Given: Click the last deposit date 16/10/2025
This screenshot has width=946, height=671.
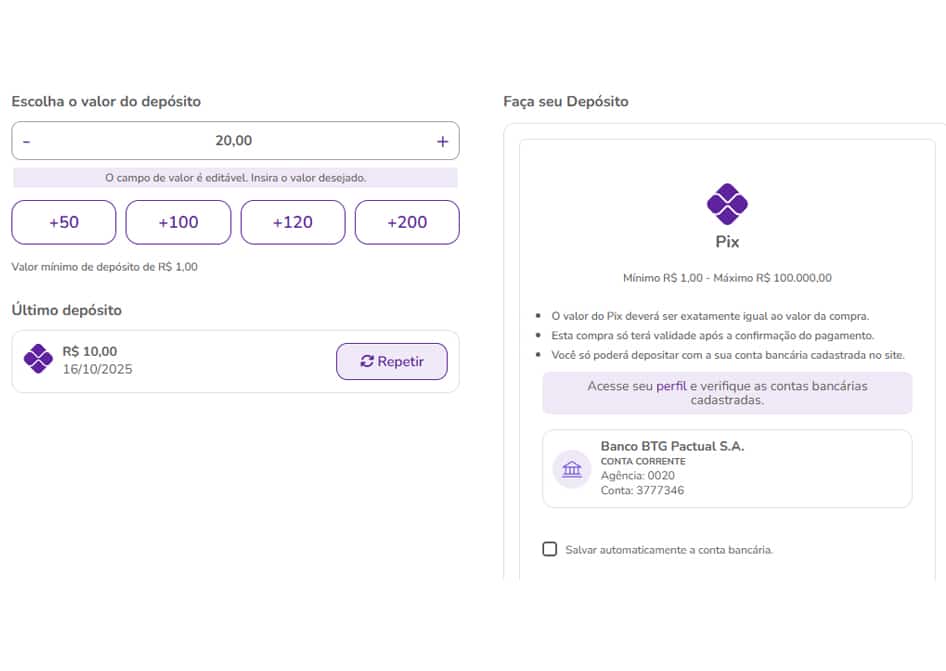Looking at the screenshot, I should point(97,369).
